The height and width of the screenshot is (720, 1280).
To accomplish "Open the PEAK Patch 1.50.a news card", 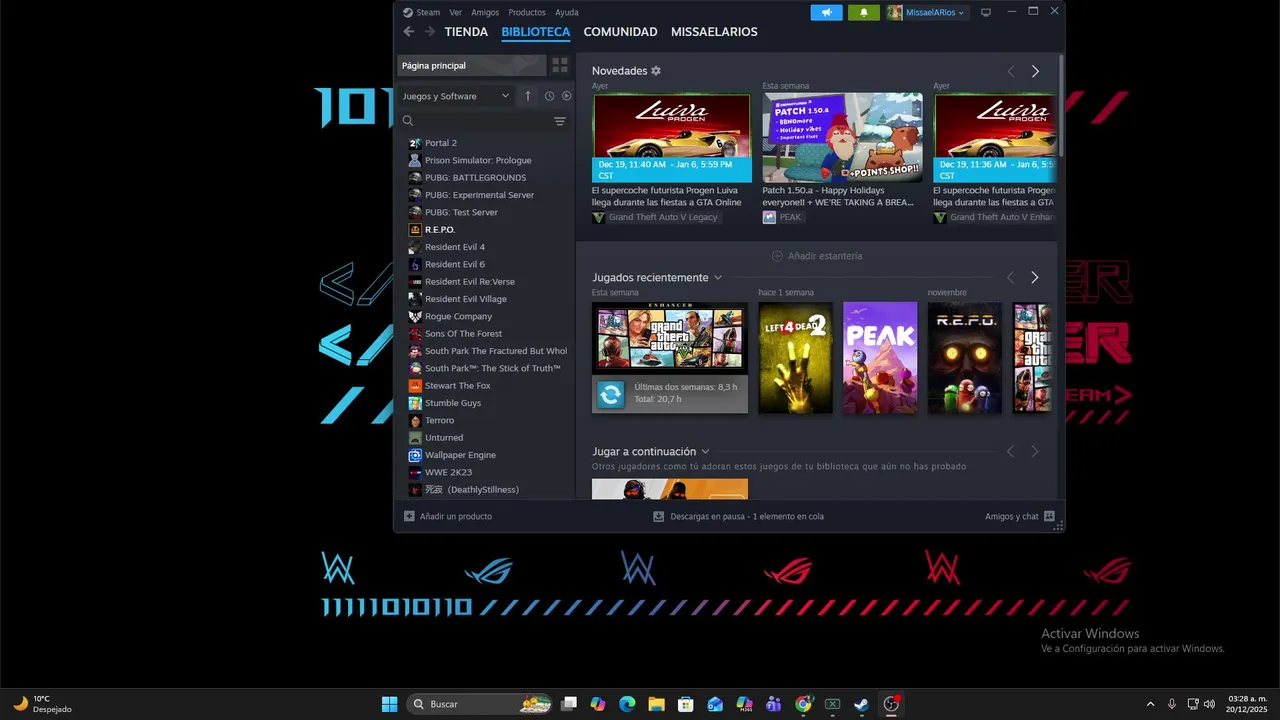I will 843,138.
